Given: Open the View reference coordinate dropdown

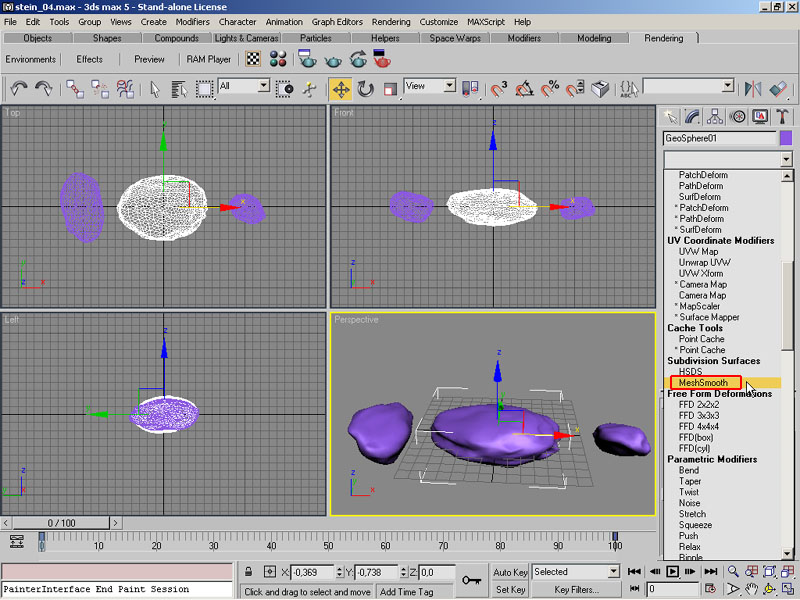Looking at the screenshot, I should [x=449, y=87].
